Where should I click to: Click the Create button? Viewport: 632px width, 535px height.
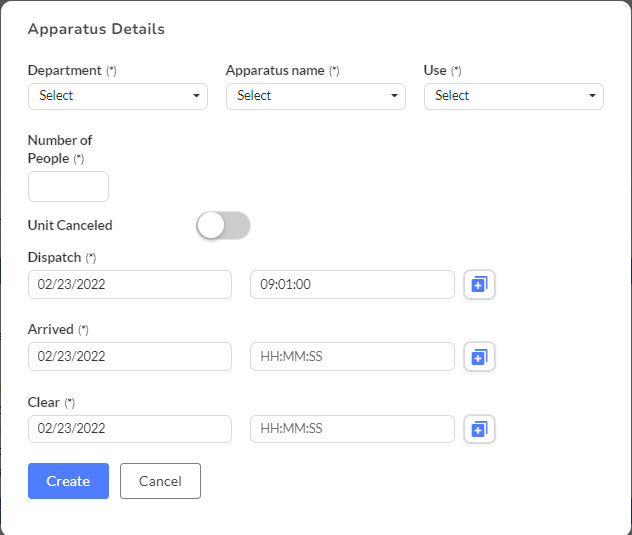68,481
